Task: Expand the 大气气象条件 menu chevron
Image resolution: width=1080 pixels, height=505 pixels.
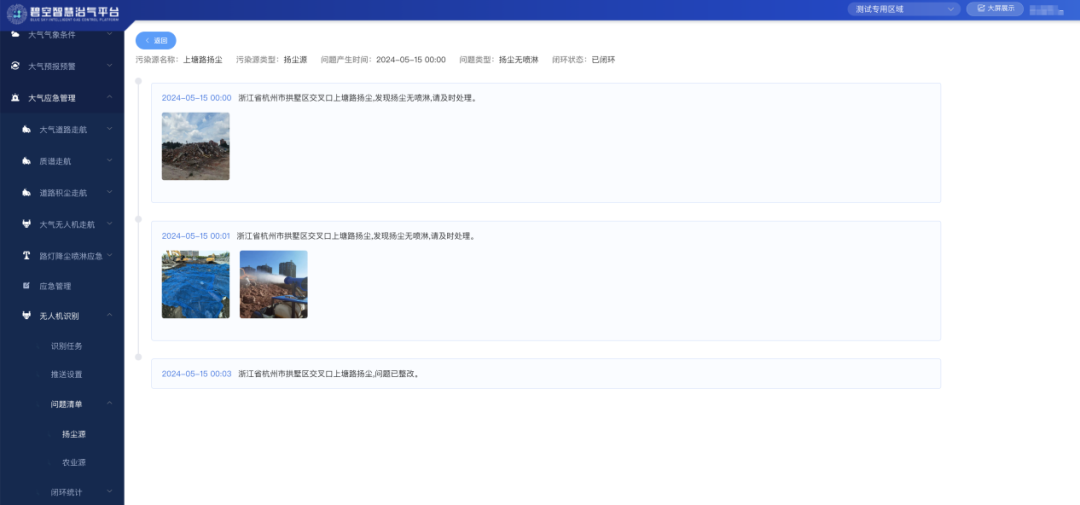Action: [x=109, y=35]
